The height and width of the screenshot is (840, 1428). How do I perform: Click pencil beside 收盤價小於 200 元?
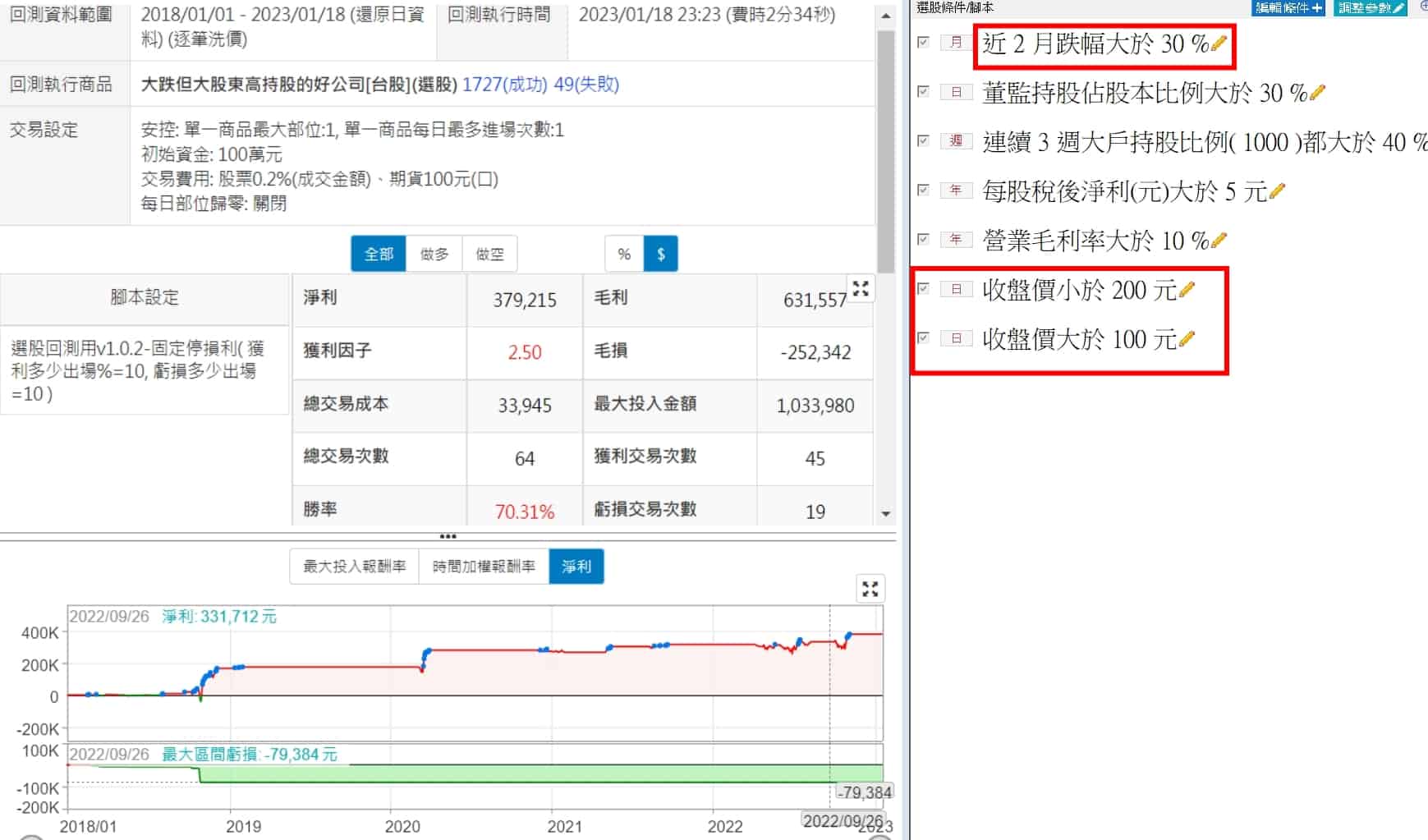1187,289
